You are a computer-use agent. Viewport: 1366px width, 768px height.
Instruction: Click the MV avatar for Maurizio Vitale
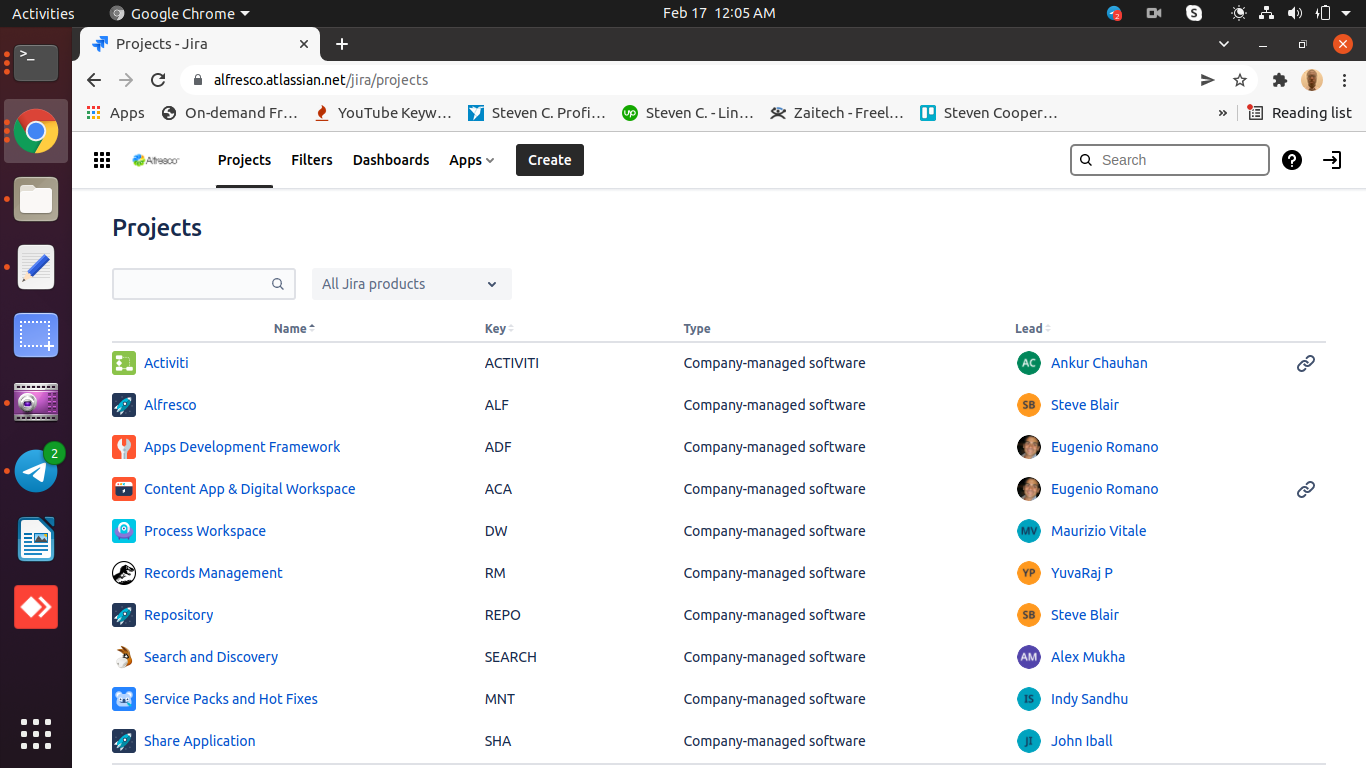pos(1029,531)
